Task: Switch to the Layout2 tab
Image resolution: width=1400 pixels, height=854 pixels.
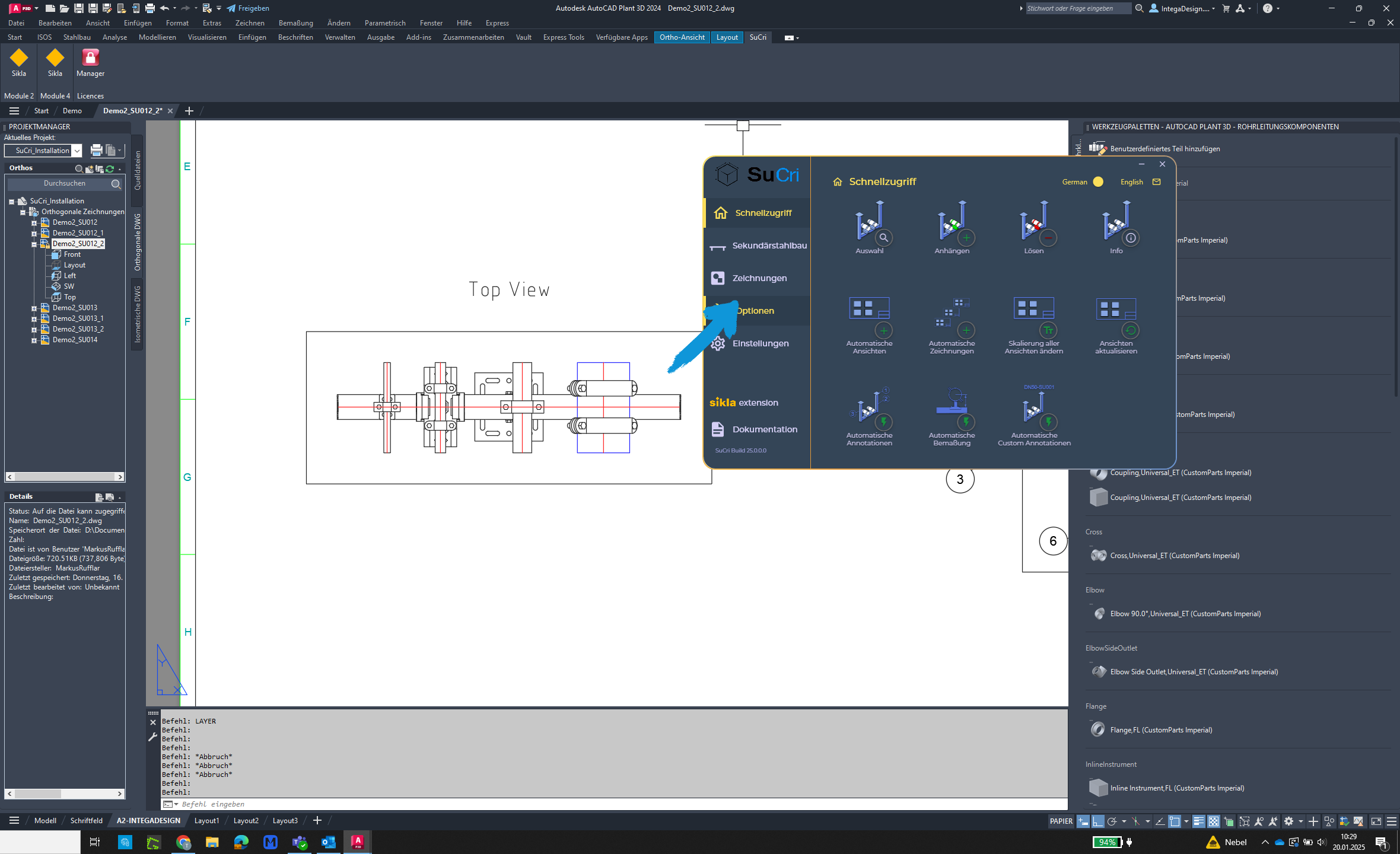Action: point(246,821)
